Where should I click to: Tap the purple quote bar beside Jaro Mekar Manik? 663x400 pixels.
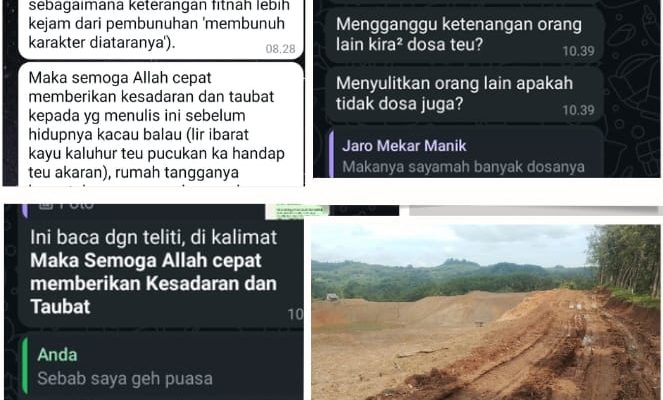point(332,154)
